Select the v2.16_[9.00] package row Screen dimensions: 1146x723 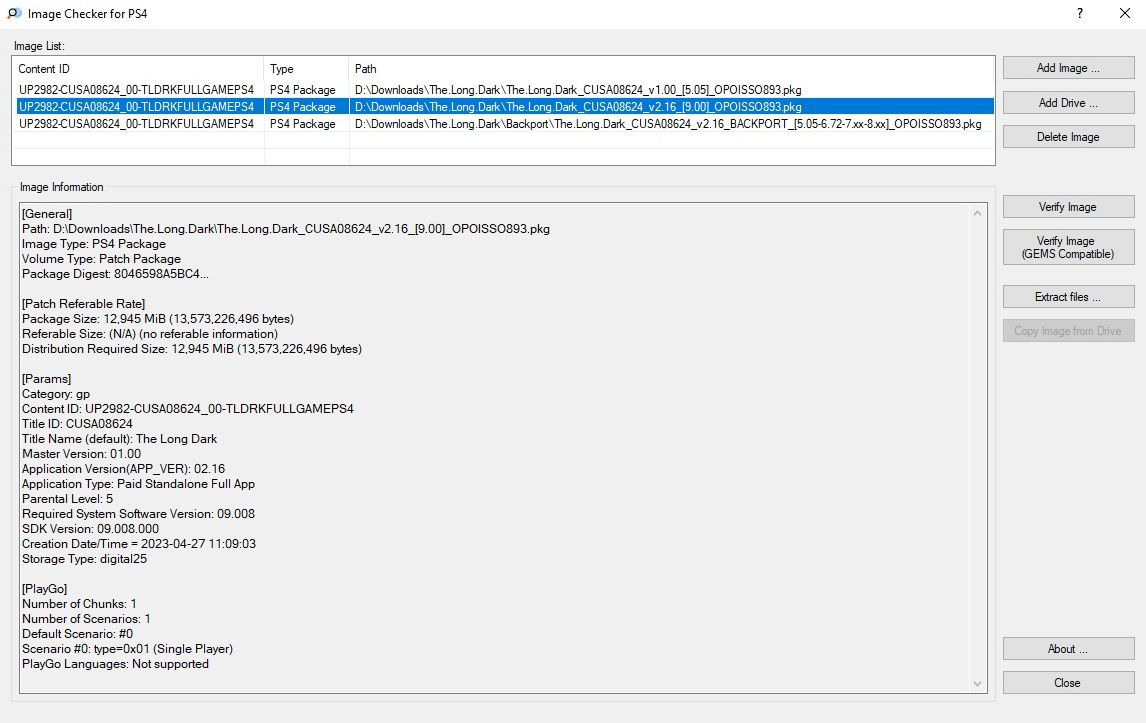[x=504, y=107]
